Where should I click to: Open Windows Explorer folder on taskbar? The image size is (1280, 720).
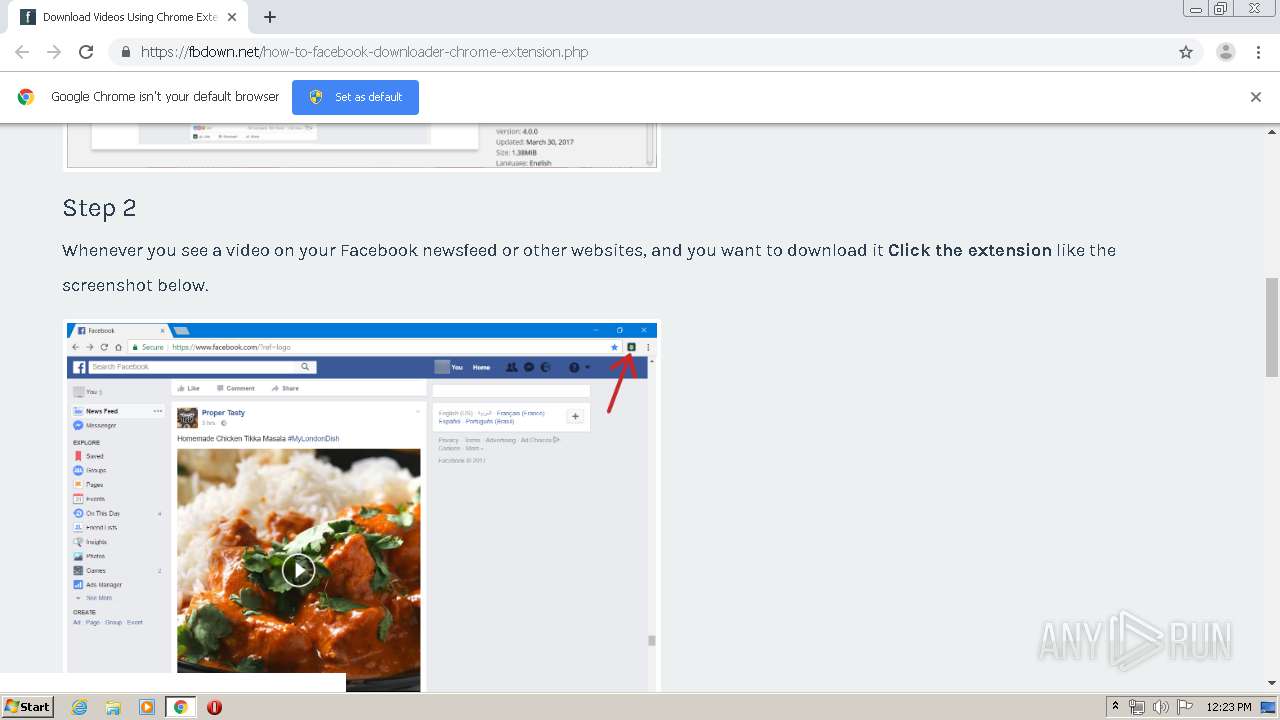113,707
